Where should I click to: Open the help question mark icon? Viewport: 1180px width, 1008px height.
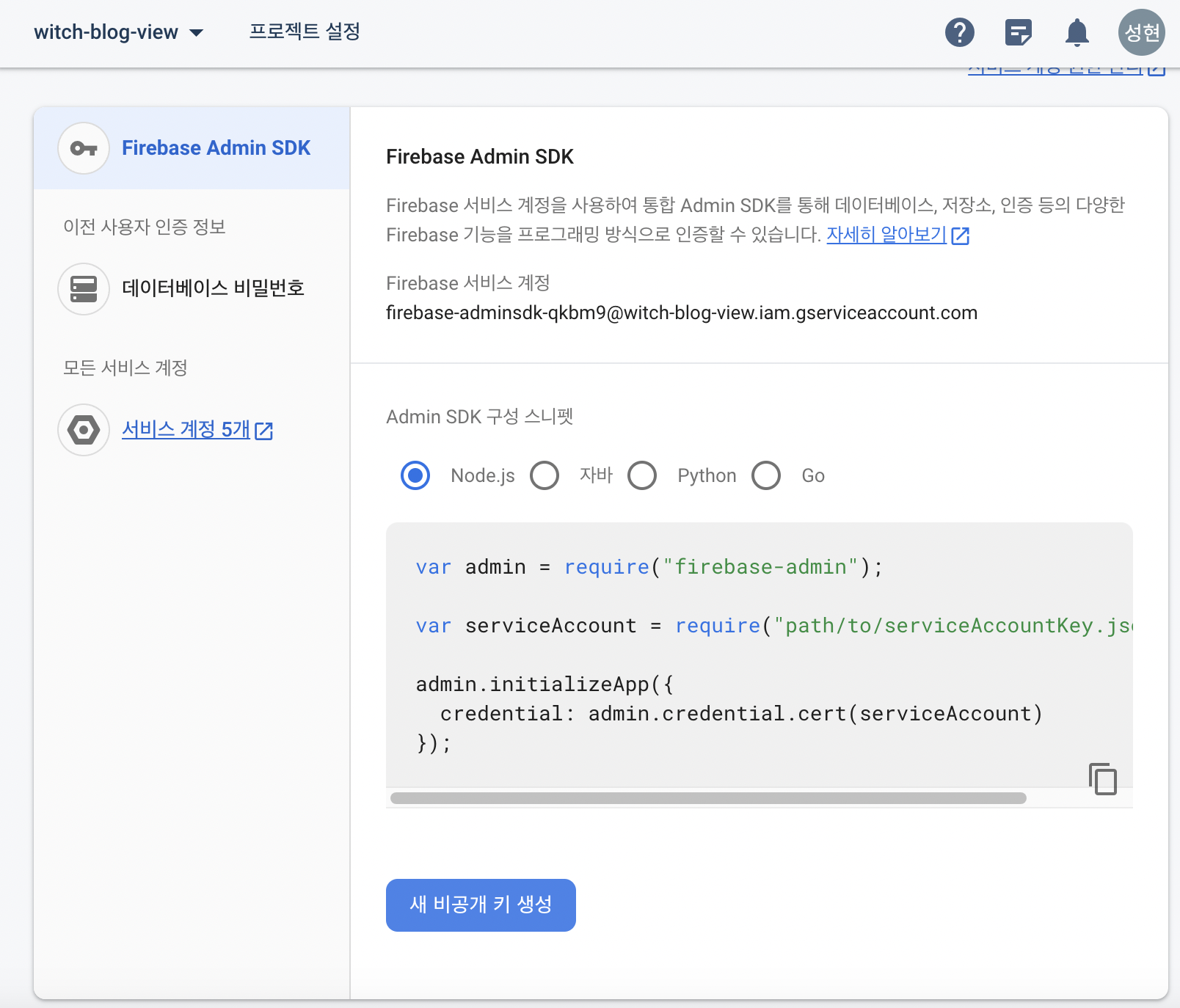(x=959, y=32)
